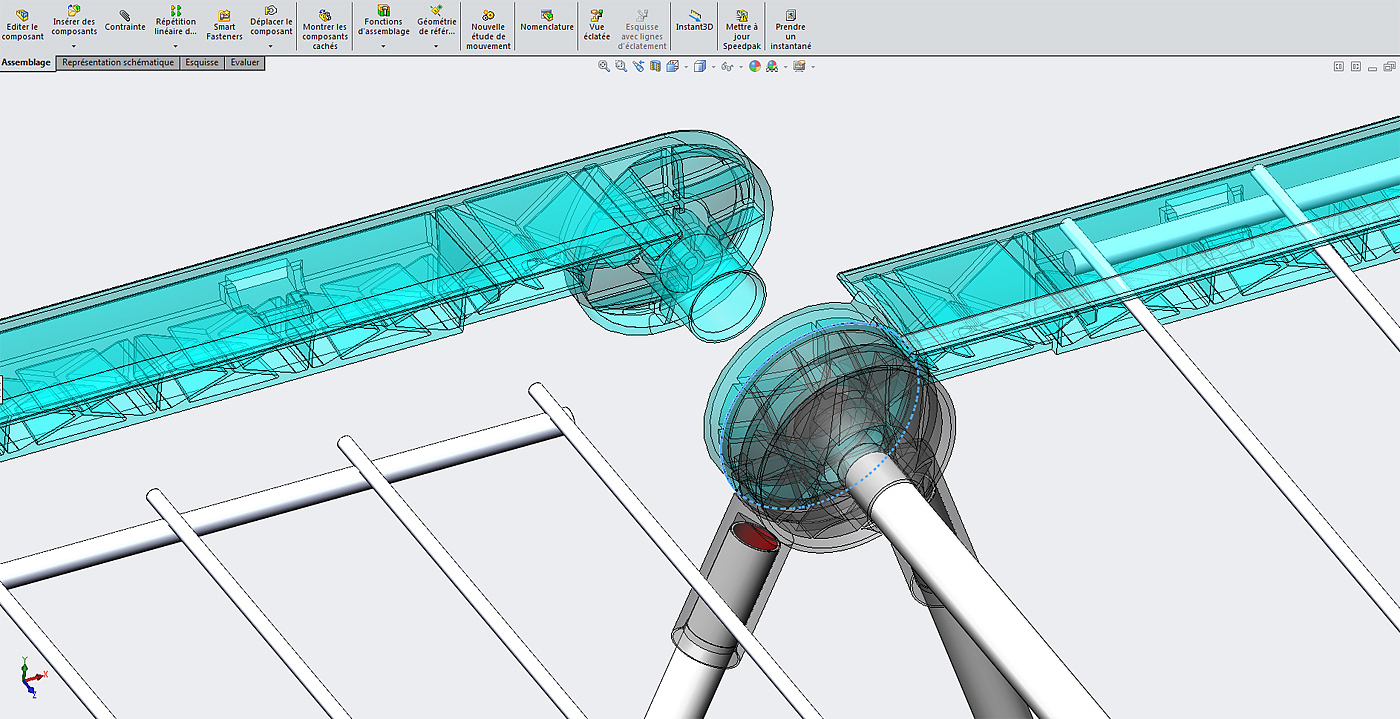Viewport: 1400px width, 719px height.
Task: Expand Fonctions d'assemblage dropdown arrow
Action: (383, 46)
